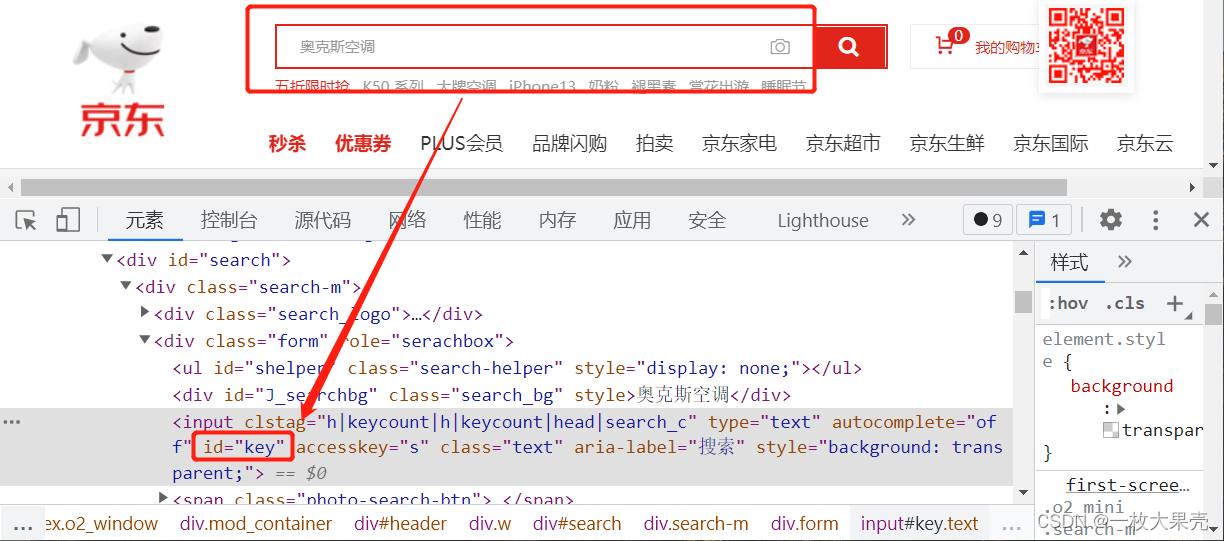
Task: Switch to the 元素 Elements tab
Action: point(144,220)
